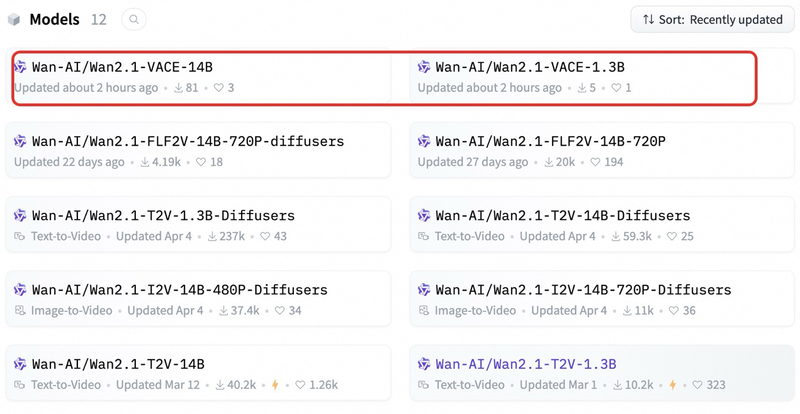Viewport: 800px width, 414px height.
Task: Click the download icon on Wan2.1-VACE-1.3B
Action: pos(583,88)
